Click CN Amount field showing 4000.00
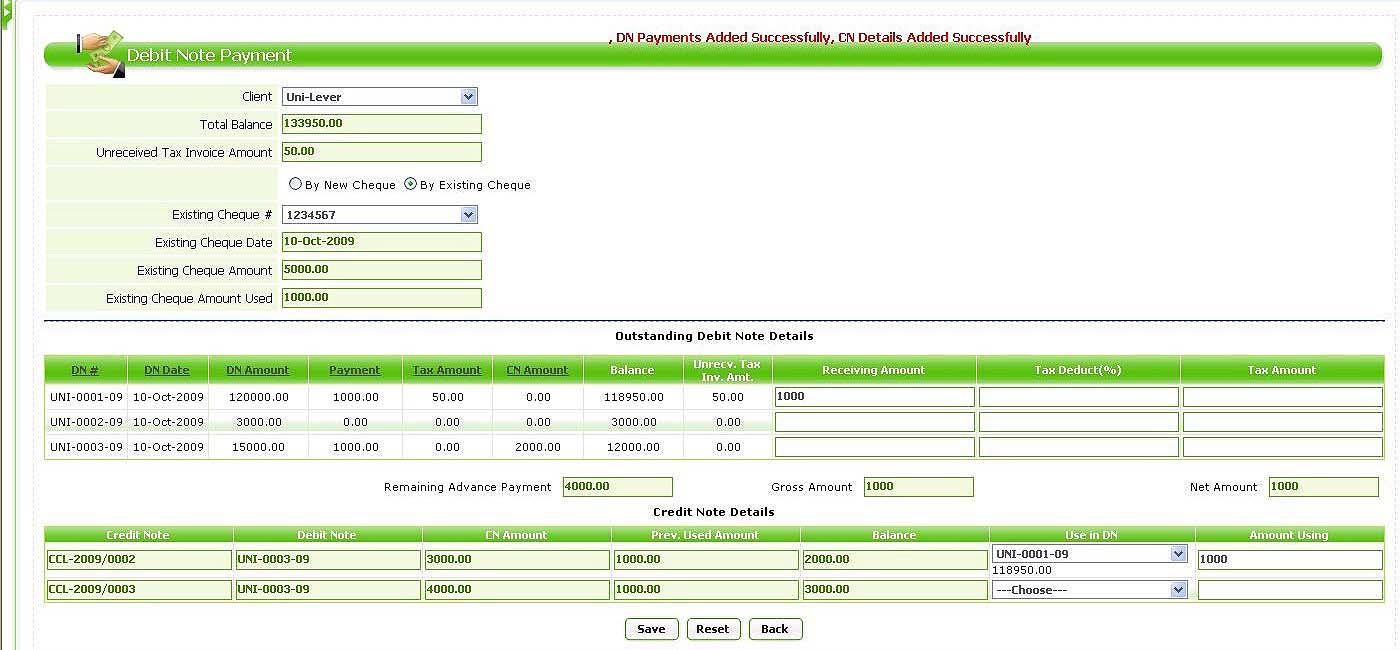The height and width of the screenshot is (650, 1400). 517,590
